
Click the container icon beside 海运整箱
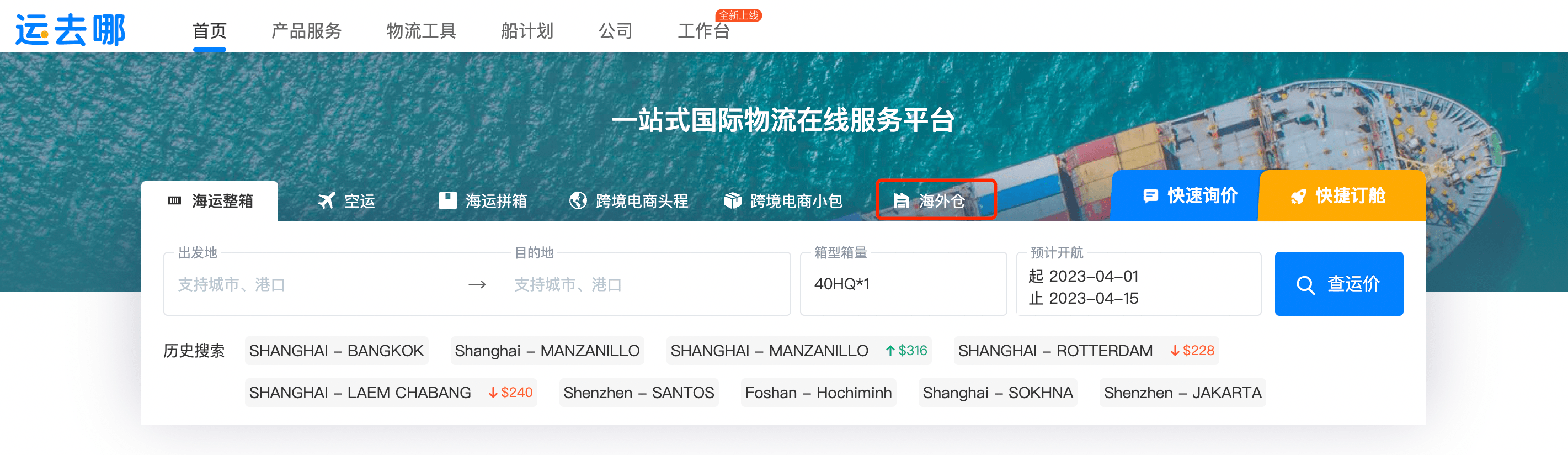[174, 200]
